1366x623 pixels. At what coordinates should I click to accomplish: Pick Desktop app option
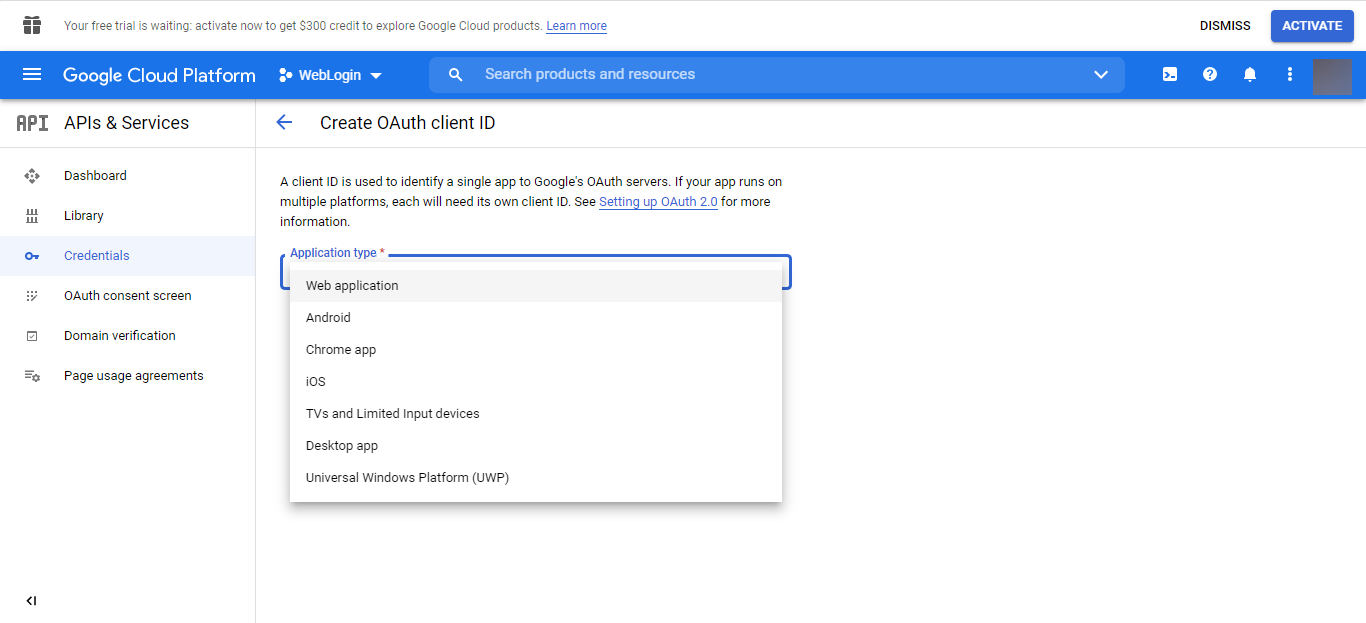coord(536,446)
